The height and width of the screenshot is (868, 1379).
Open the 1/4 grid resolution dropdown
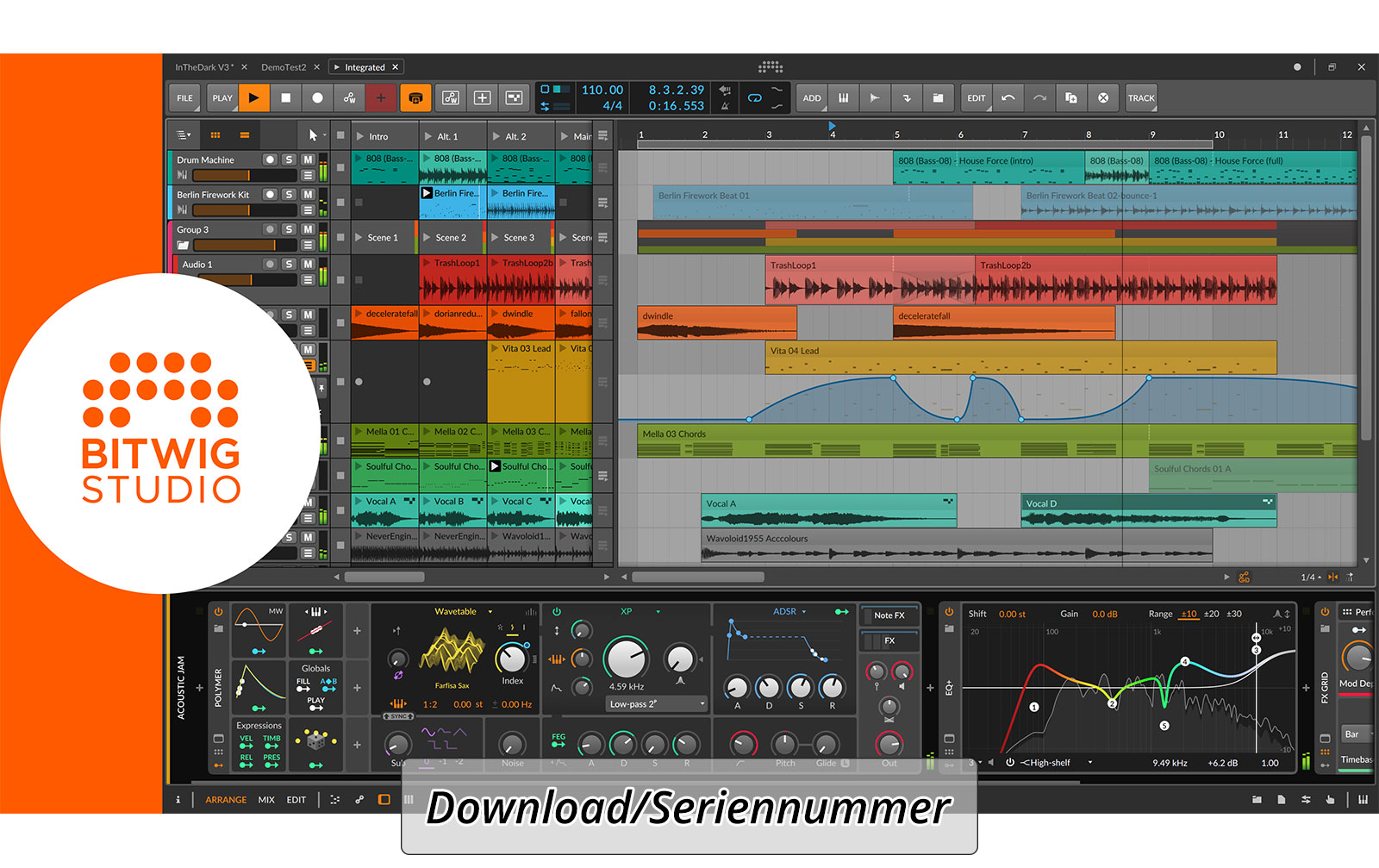(x=1311, y=578)
